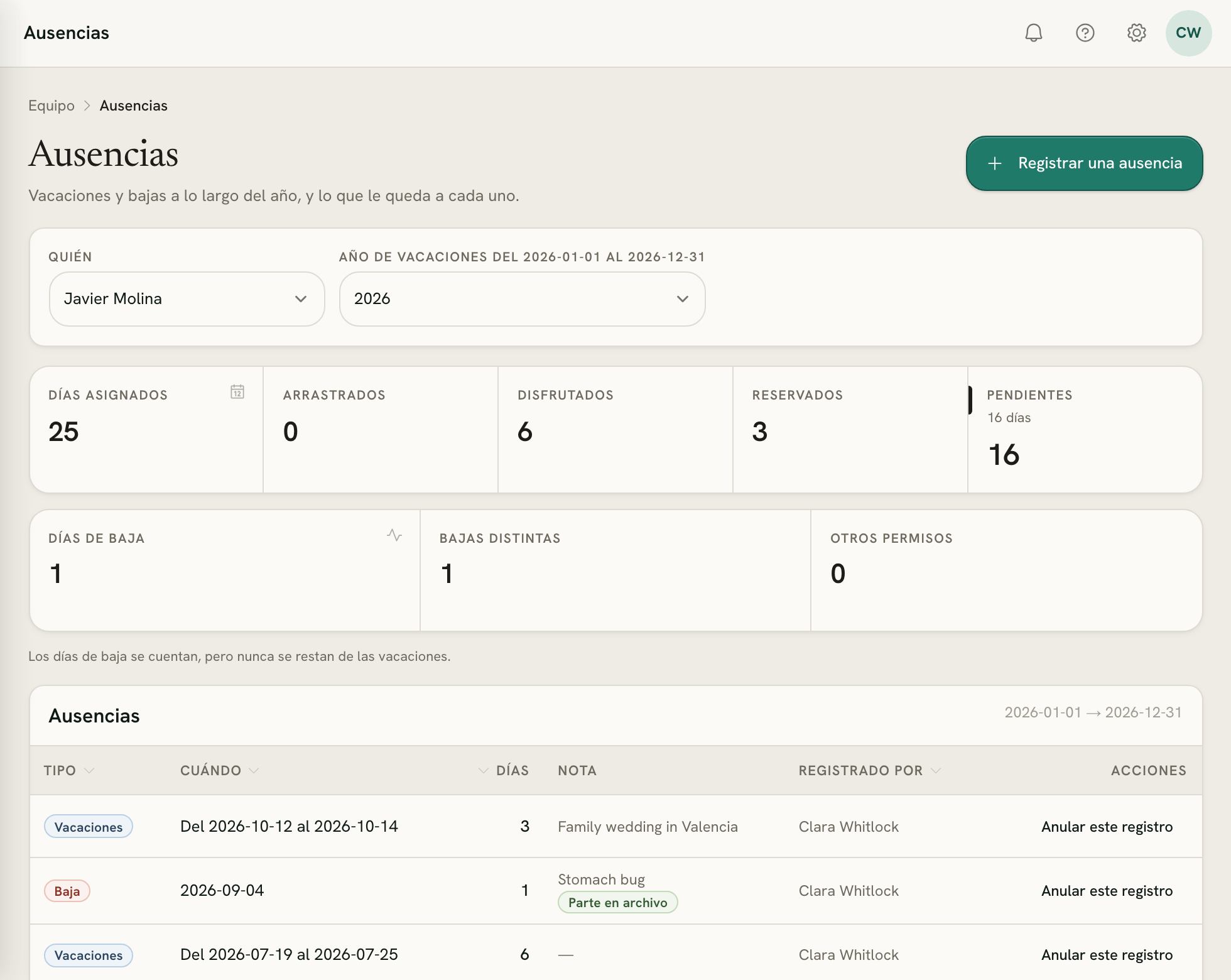The image size is (1231, 980).
Task: Open the notifications bell
Action: [x=1034, y=33]
